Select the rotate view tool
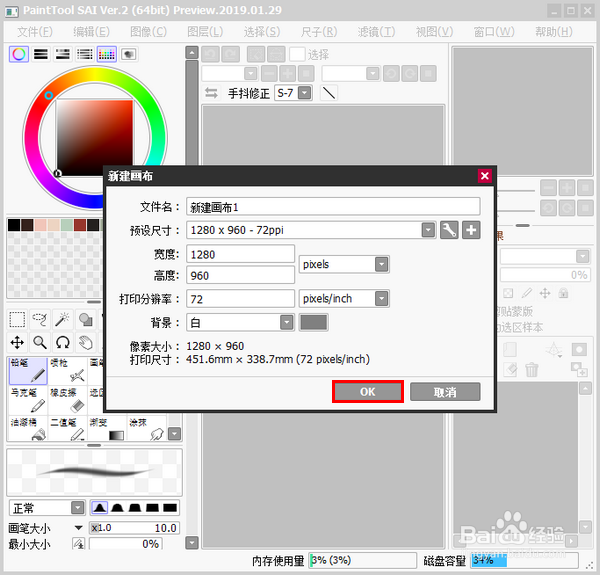The height and width of the screenshot is (575, 600). 62,342
